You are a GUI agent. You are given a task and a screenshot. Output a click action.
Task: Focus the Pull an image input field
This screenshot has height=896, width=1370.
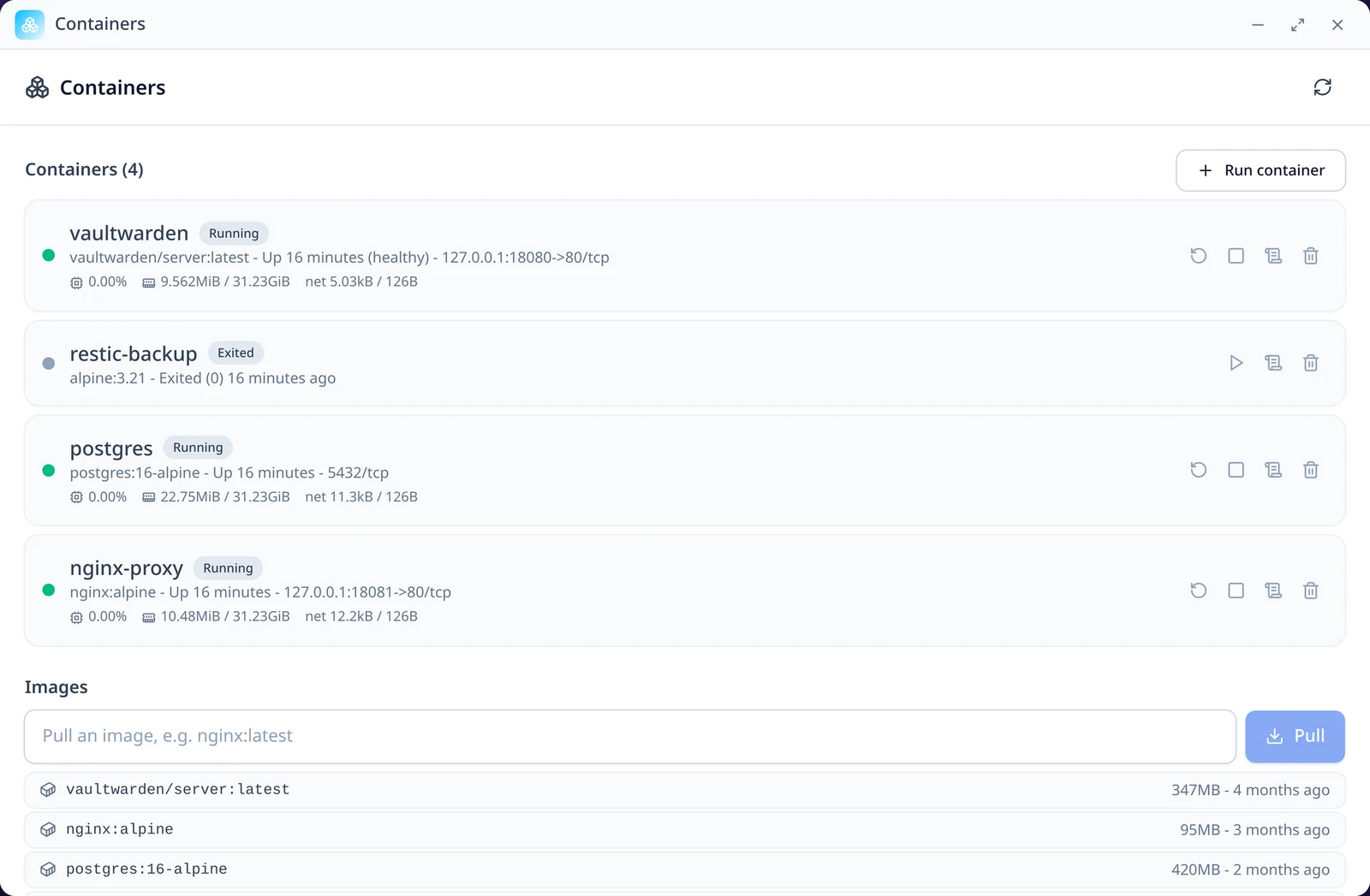(x=630, y=736)
